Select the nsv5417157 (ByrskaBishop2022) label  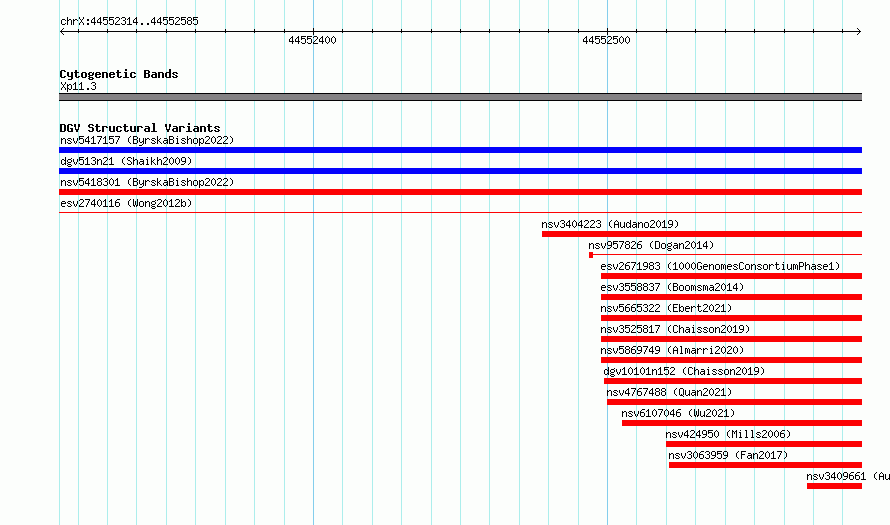pyautogui.click(x=147, y=140)
